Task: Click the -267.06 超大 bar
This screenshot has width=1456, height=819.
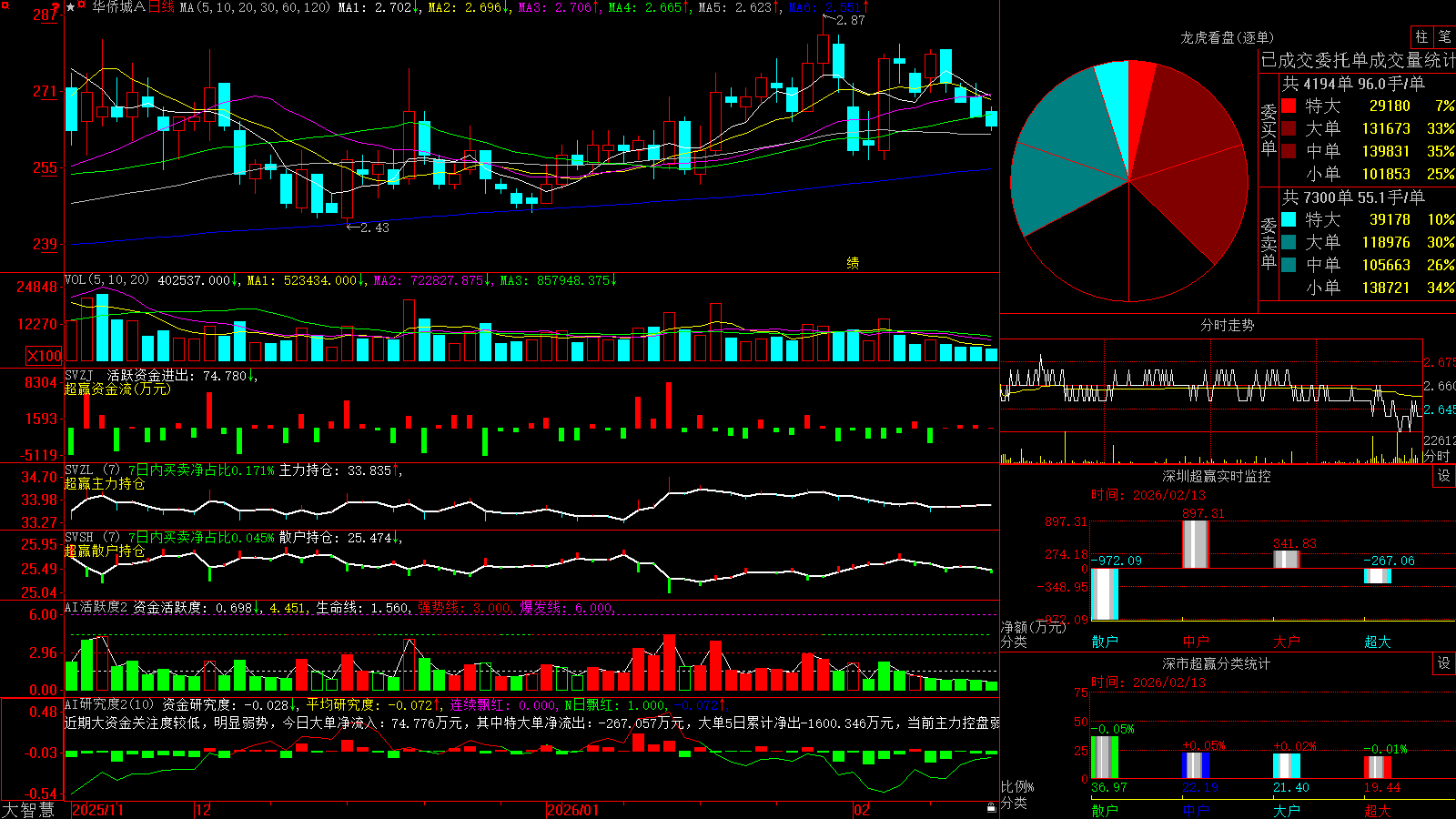Action: point(1378,576)
